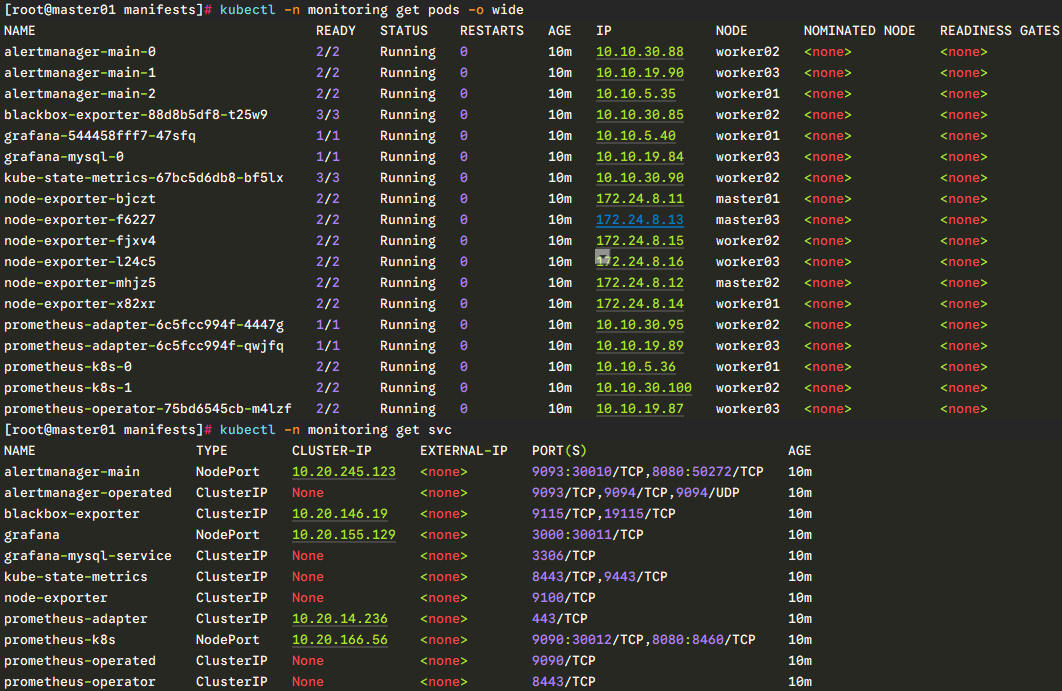Open the 10.10.30.88 IP link

click(640, 52)
